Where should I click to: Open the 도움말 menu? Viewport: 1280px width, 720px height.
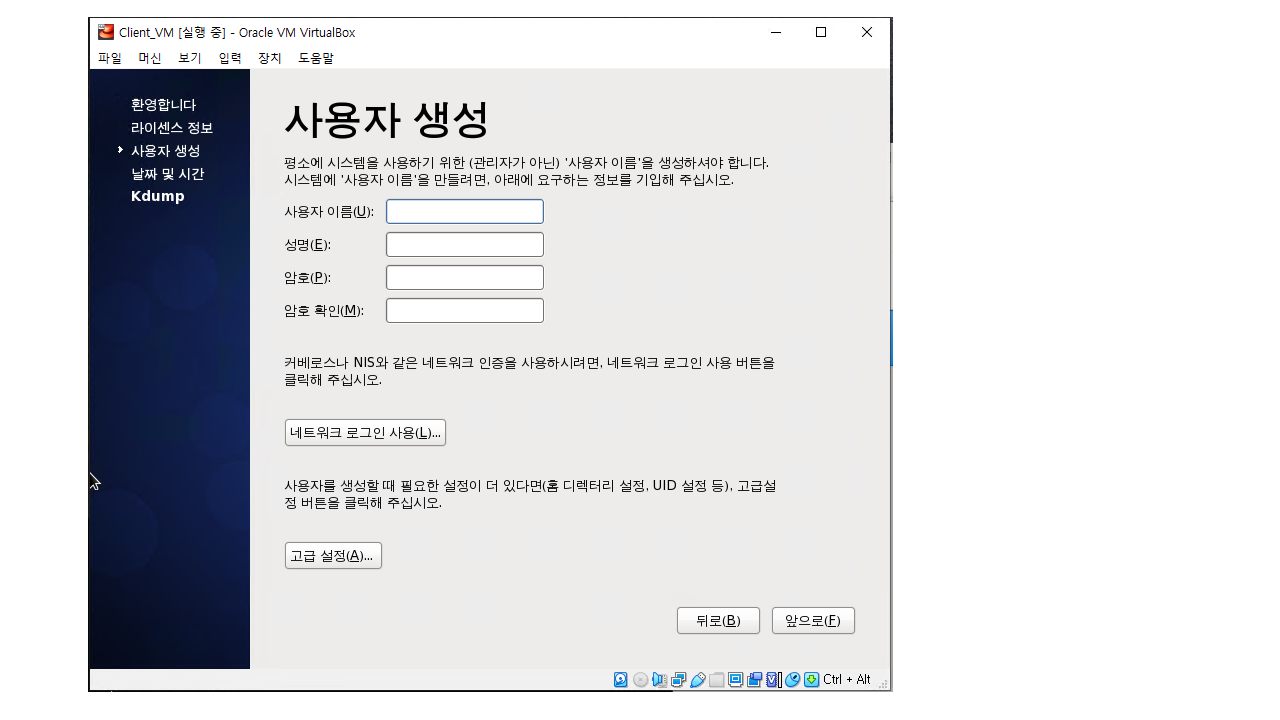point(316,58)
